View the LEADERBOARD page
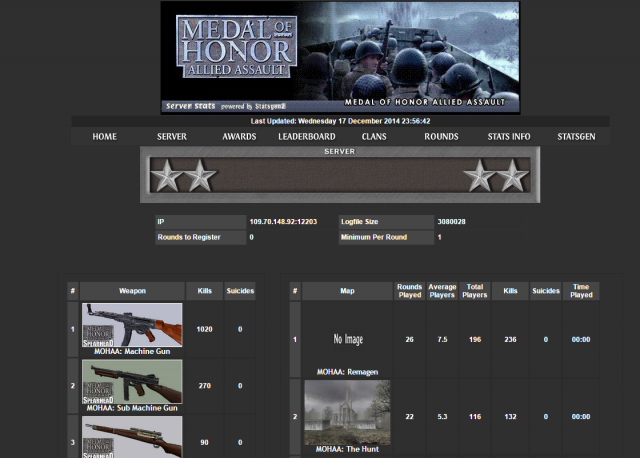The height and width of the screenshot is (458, 640). point(307,137)
